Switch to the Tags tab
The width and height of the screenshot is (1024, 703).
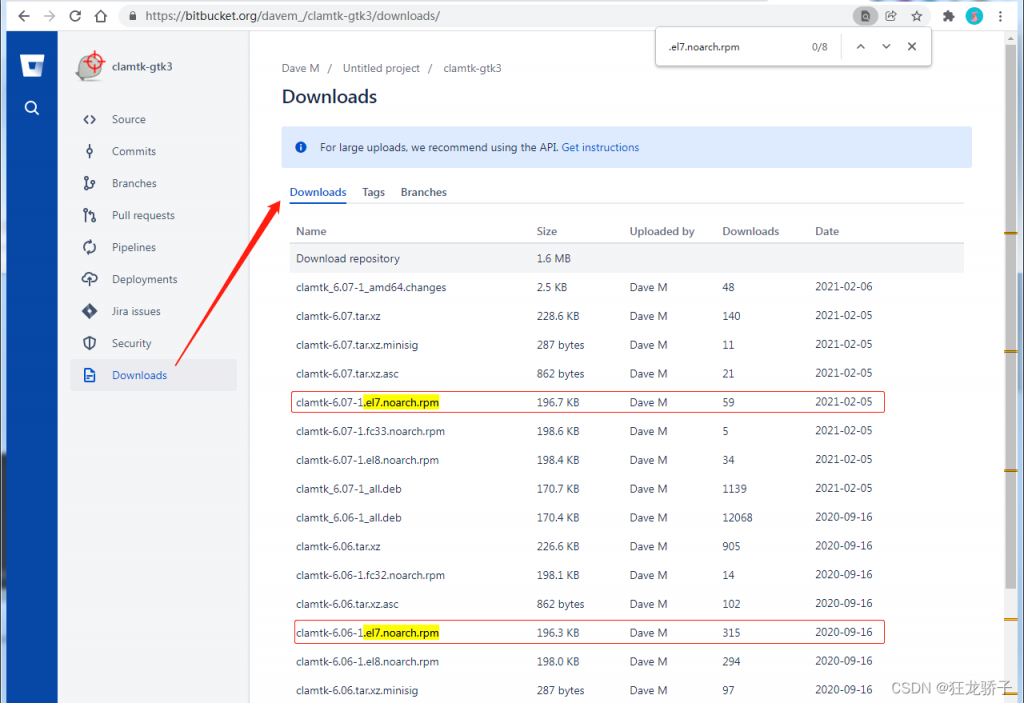[373, 192]
